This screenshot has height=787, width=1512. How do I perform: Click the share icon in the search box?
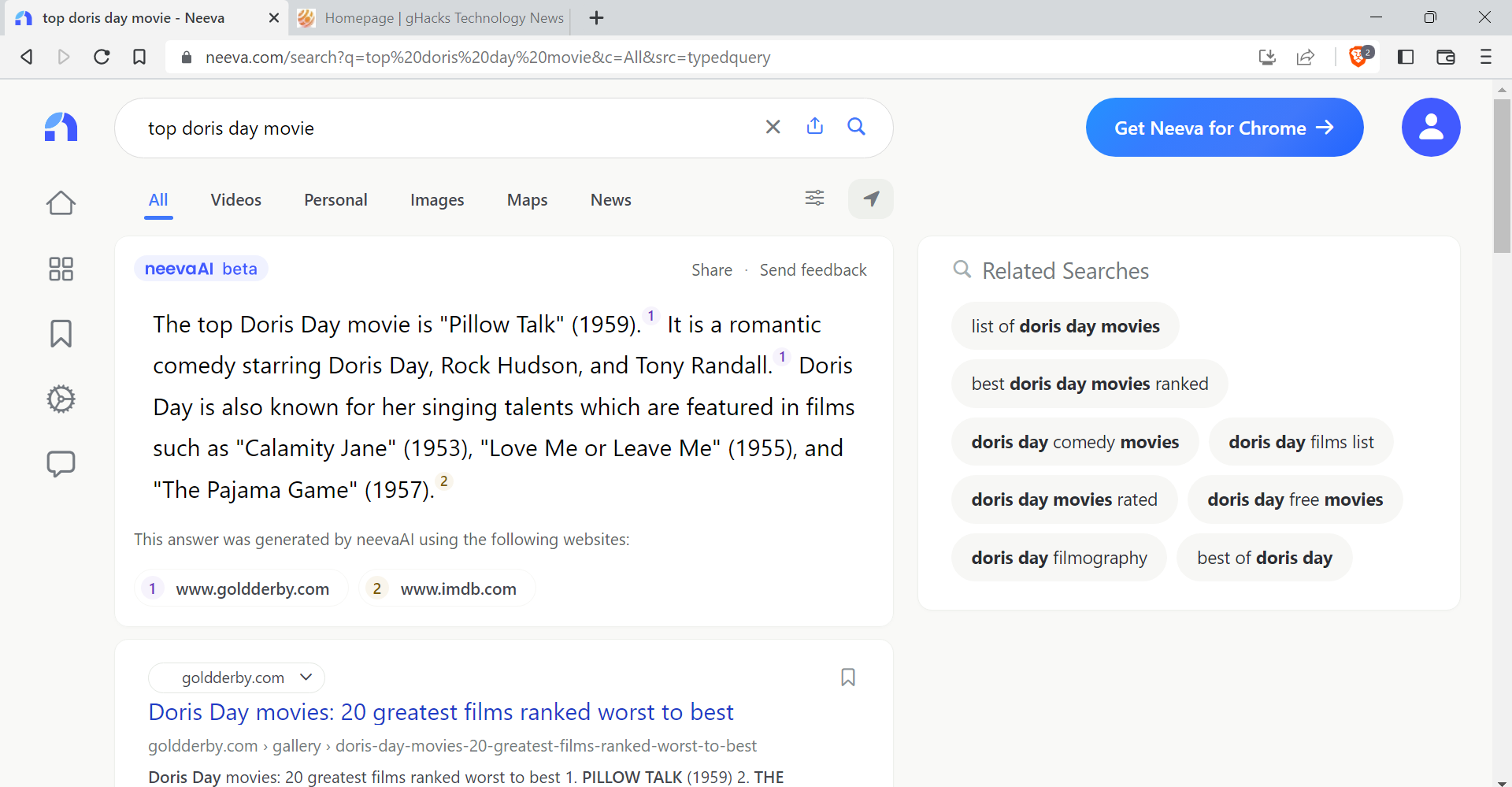[815, 126]
